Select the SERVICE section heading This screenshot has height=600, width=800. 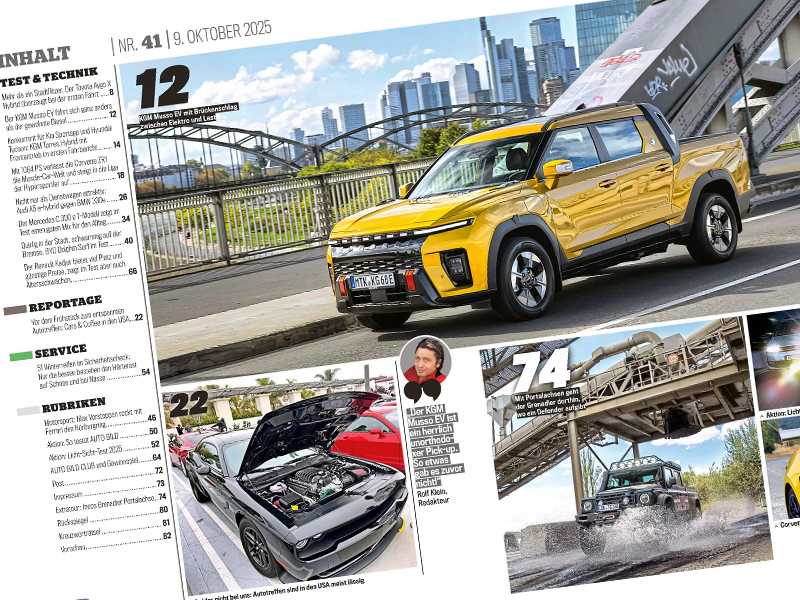point(60,352)
